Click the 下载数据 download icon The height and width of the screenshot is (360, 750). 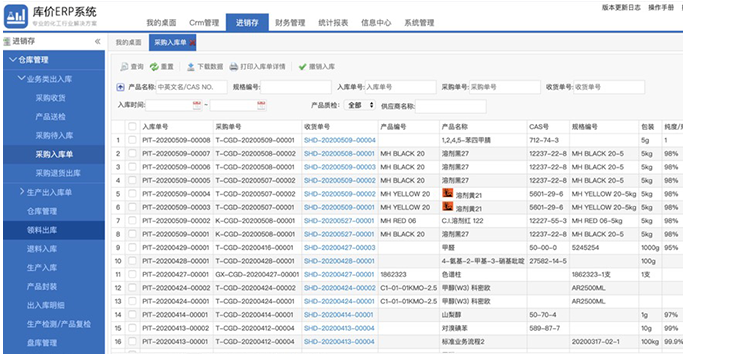pyautogui.click(x=190, y=67)
